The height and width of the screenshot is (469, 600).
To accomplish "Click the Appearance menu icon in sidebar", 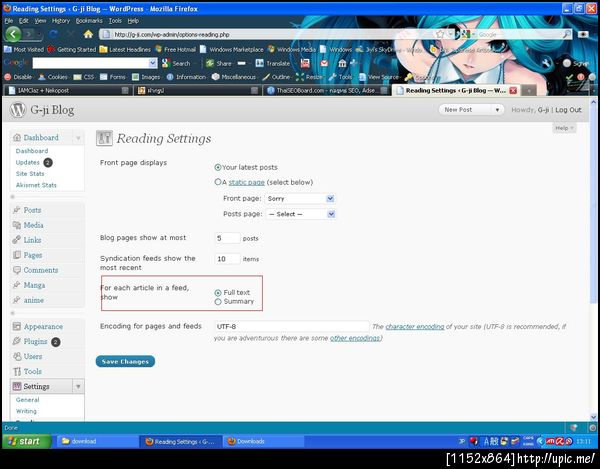I will 16,326.
